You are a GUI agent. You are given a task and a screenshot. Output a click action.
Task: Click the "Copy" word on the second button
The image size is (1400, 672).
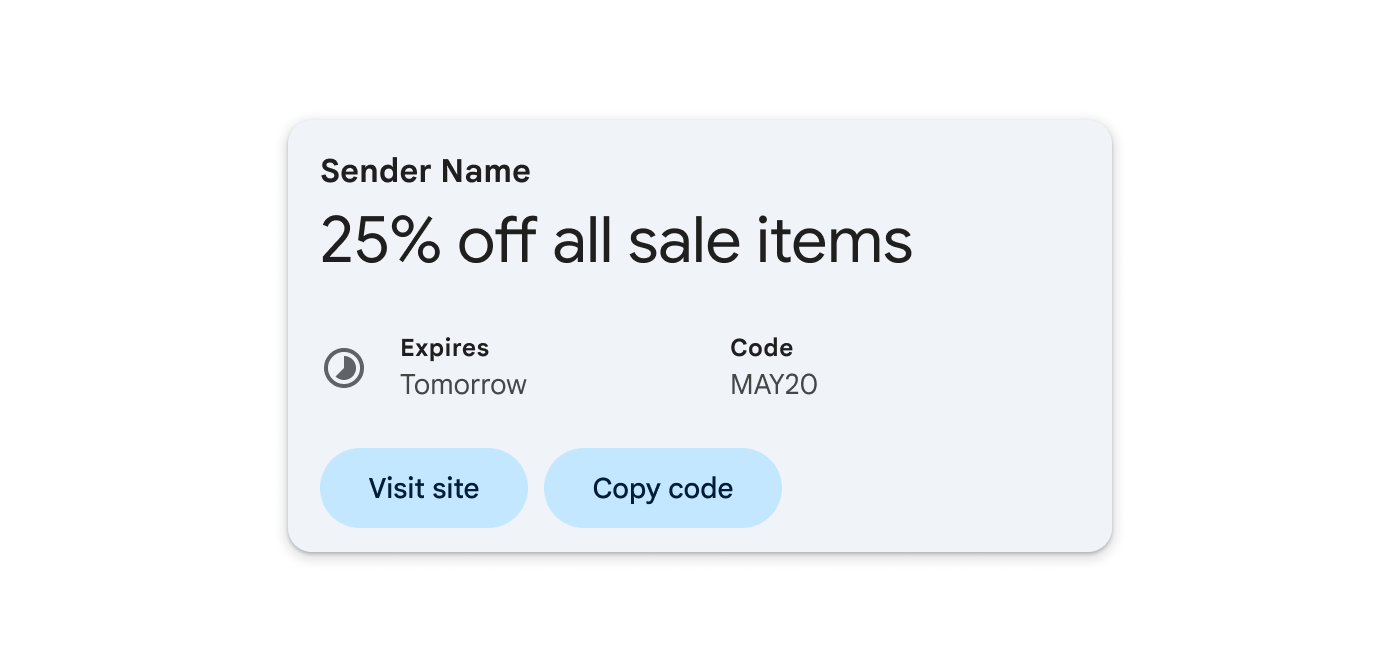pos(626,488)
